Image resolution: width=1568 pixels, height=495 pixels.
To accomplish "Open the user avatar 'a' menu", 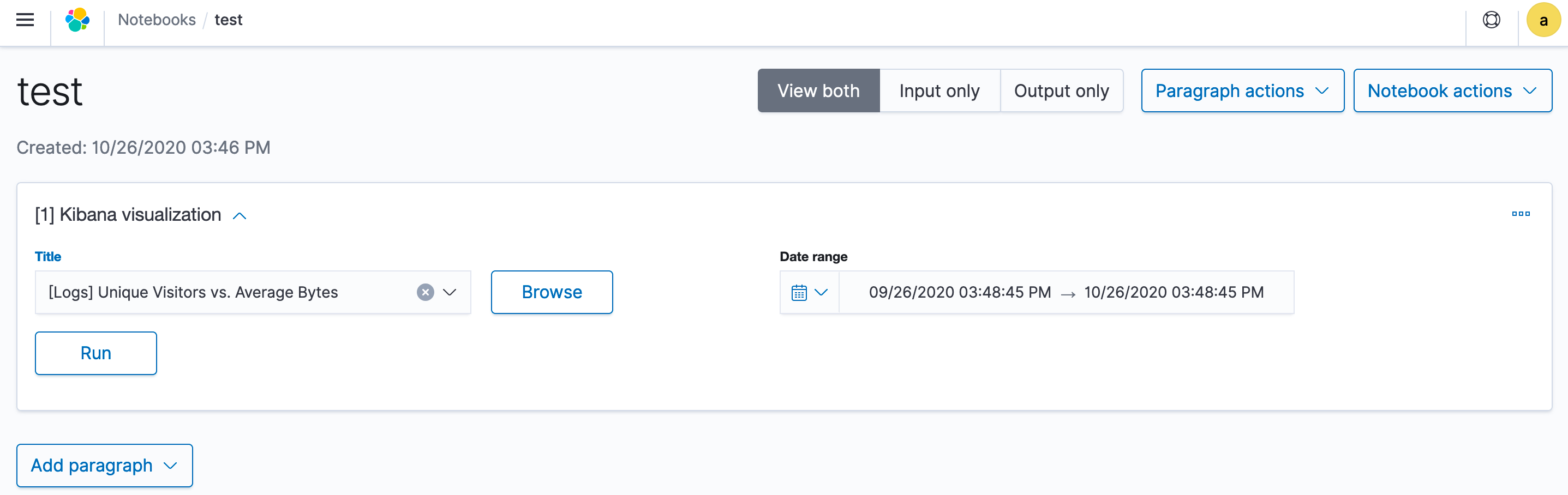I will click(1543, 20).
